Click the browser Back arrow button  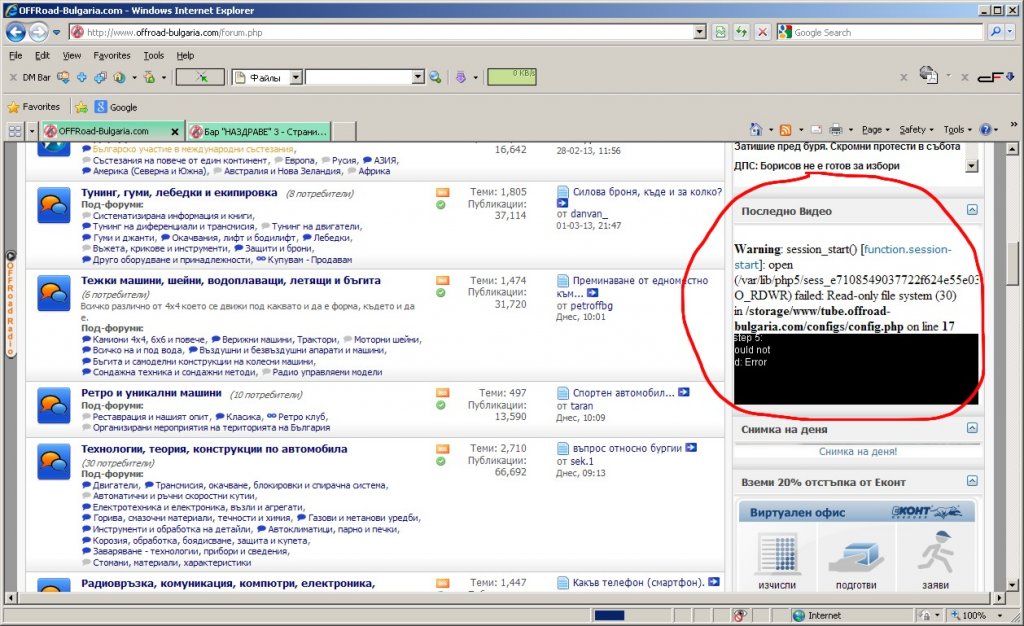(x=16, y=32)
